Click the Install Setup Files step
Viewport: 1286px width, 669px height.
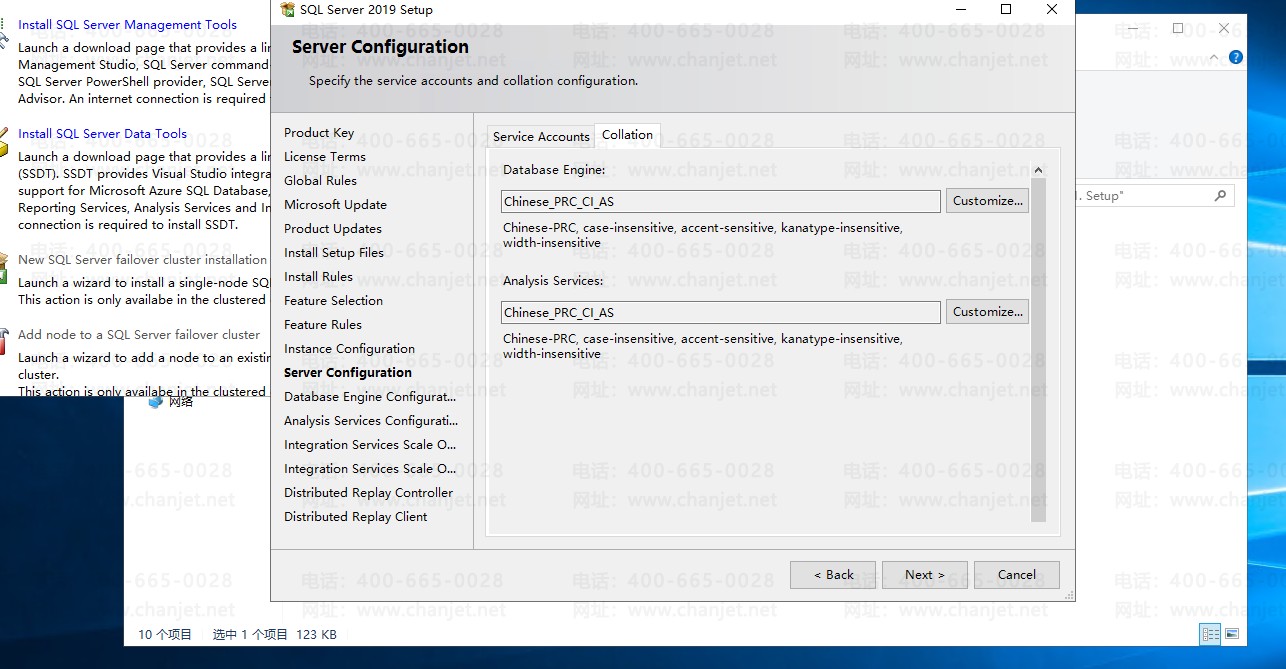click(334, 253)
